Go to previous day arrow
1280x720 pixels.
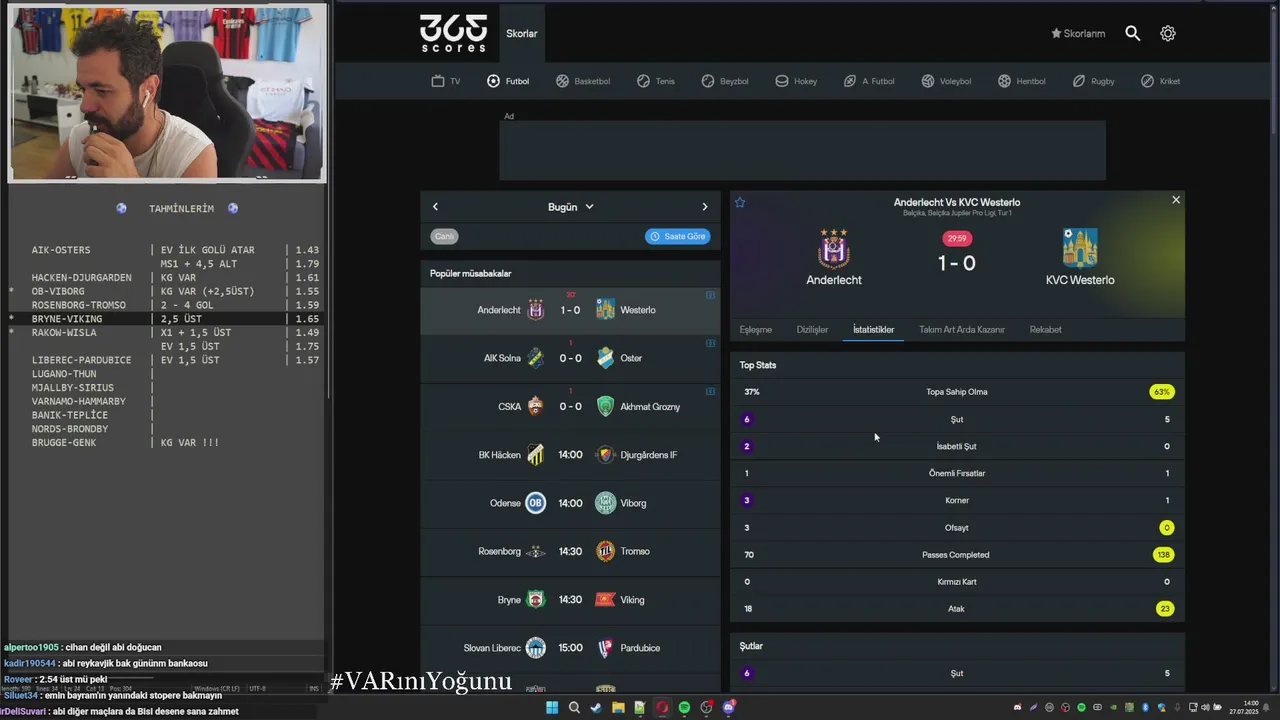pos(435,207)
